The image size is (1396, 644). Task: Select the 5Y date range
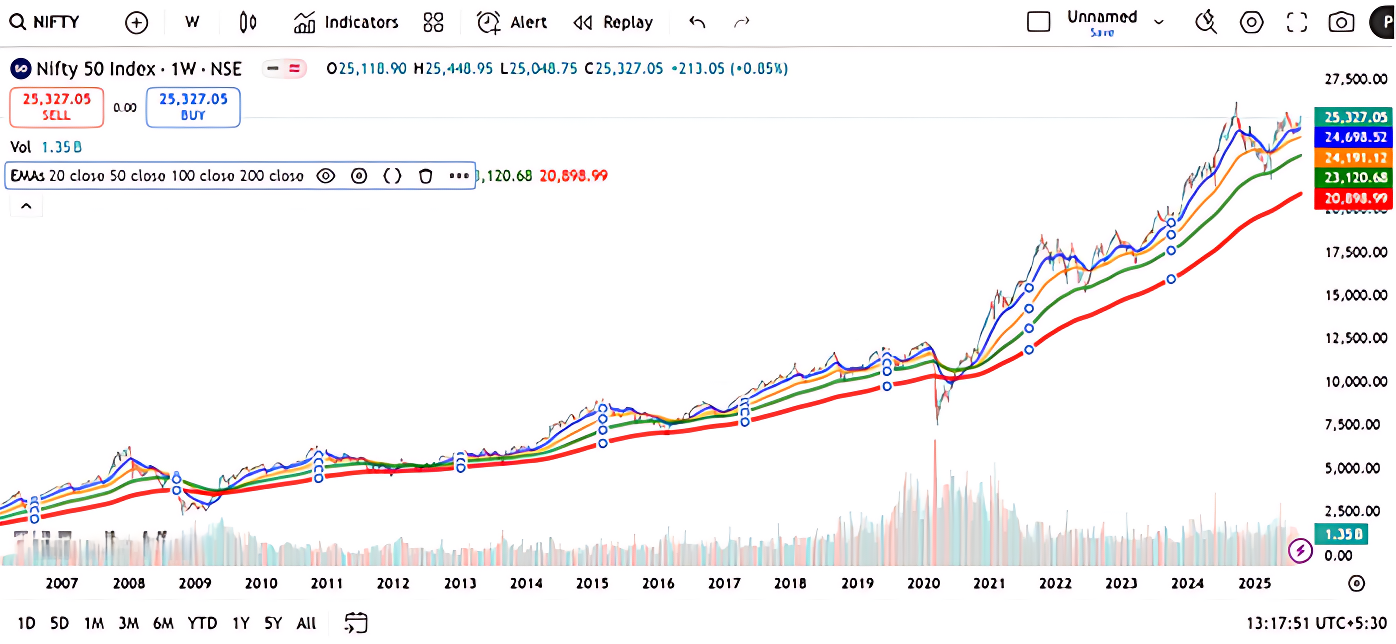point(273,623)
